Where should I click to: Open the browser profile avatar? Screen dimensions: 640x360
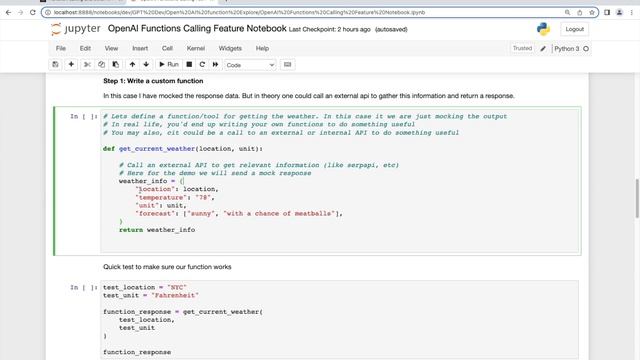619,12
